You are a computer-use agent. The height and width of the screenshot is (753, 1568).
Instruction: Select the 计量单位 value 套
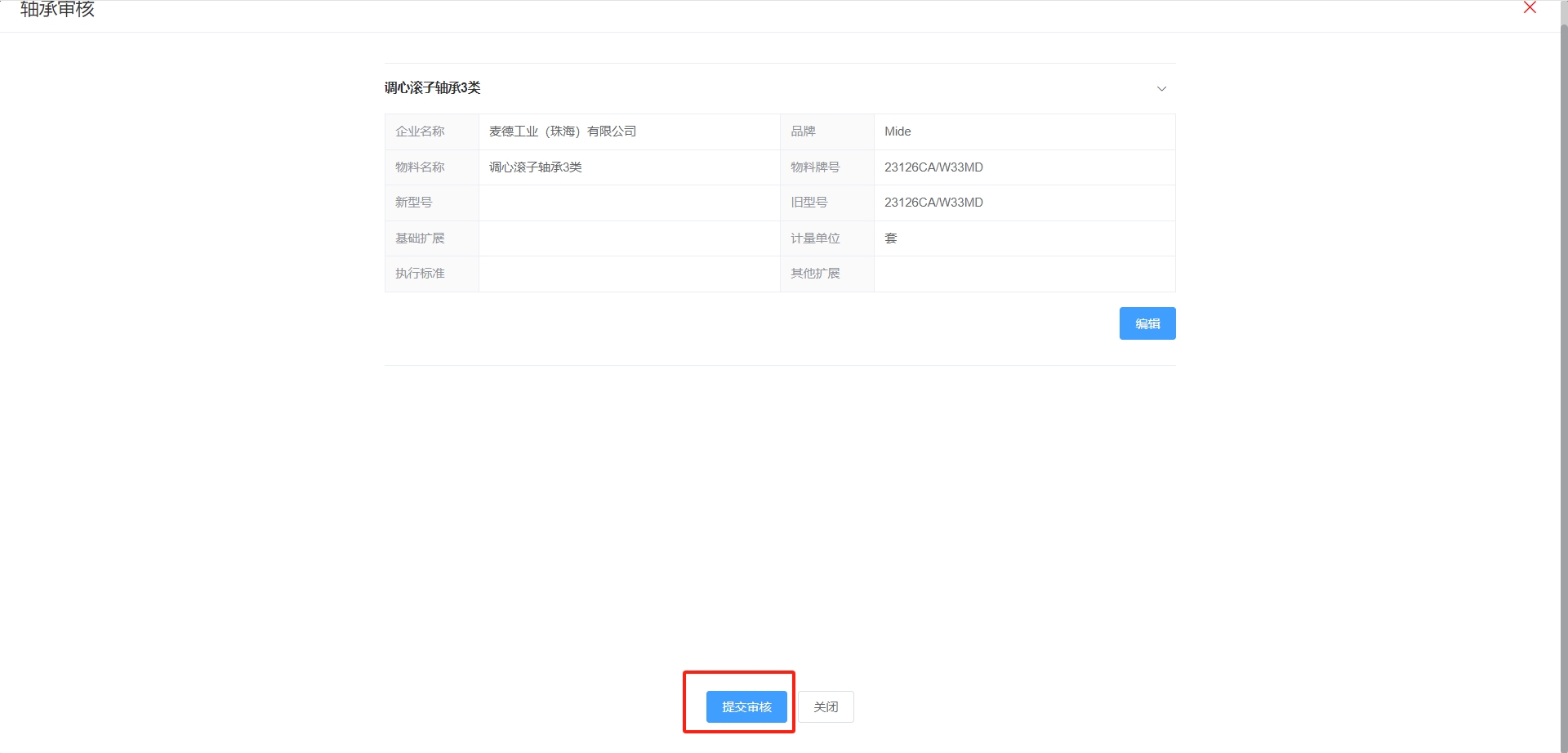[891, 238]
